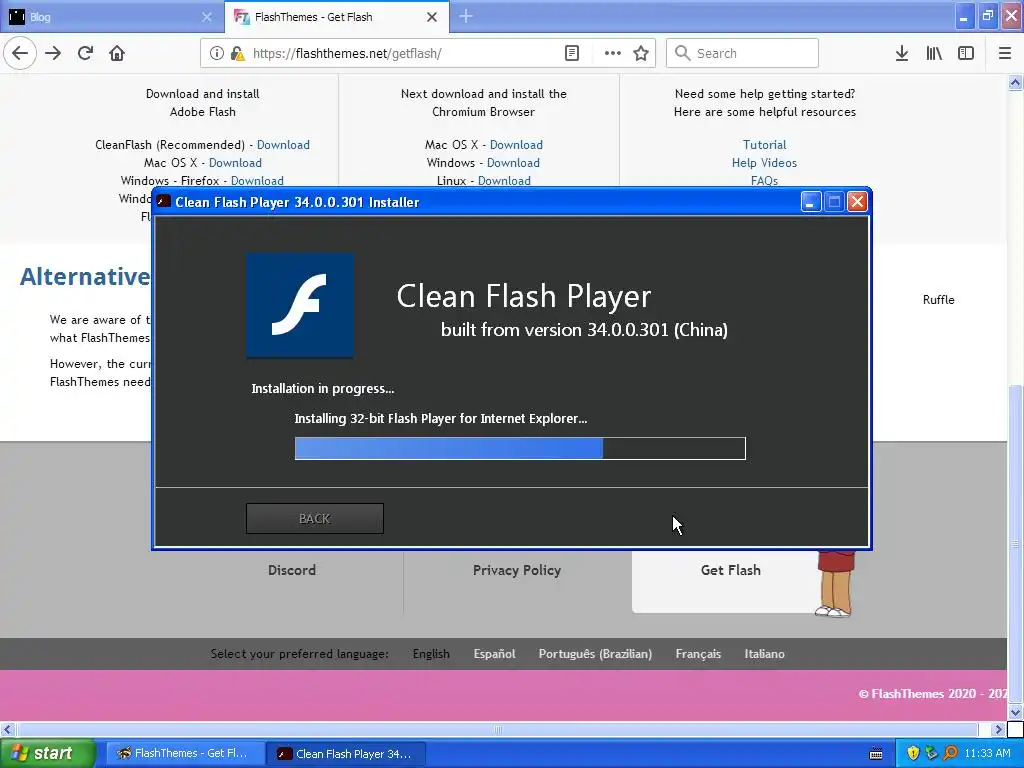This screenshot has height=768, width=1024.
Task: Click the keyboard icon in the taskbar
Action: tap(876, 754)
